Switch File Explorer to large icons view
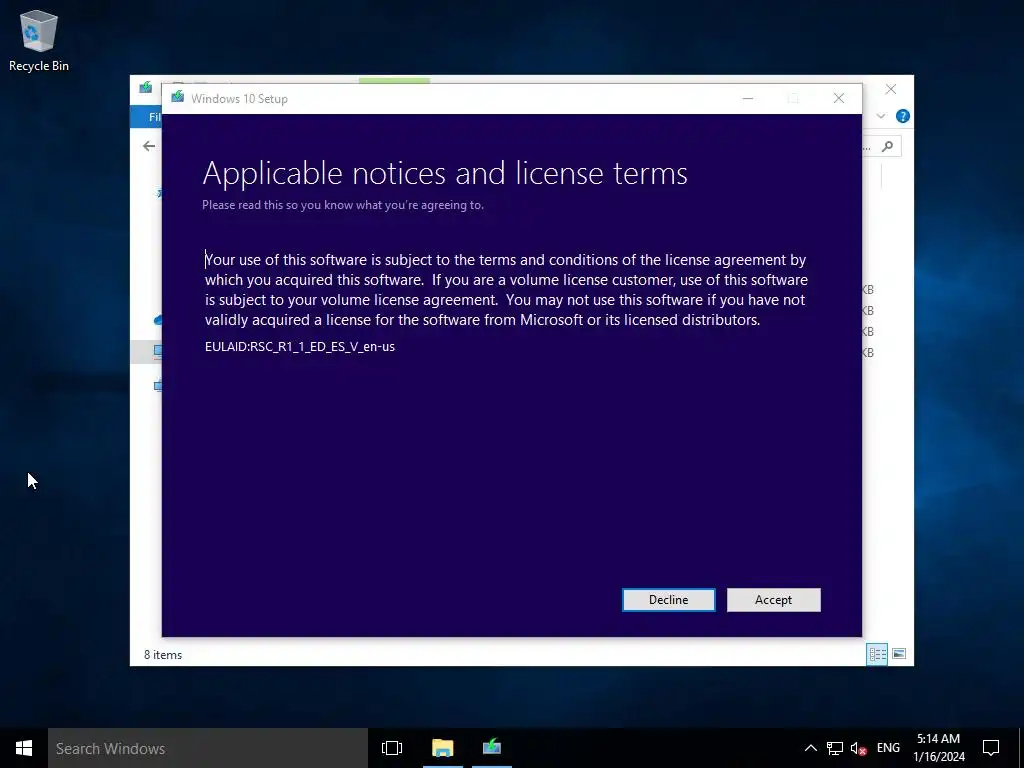Image resolution: width=1024 pixels, height=768 pixels. point(899,654)
